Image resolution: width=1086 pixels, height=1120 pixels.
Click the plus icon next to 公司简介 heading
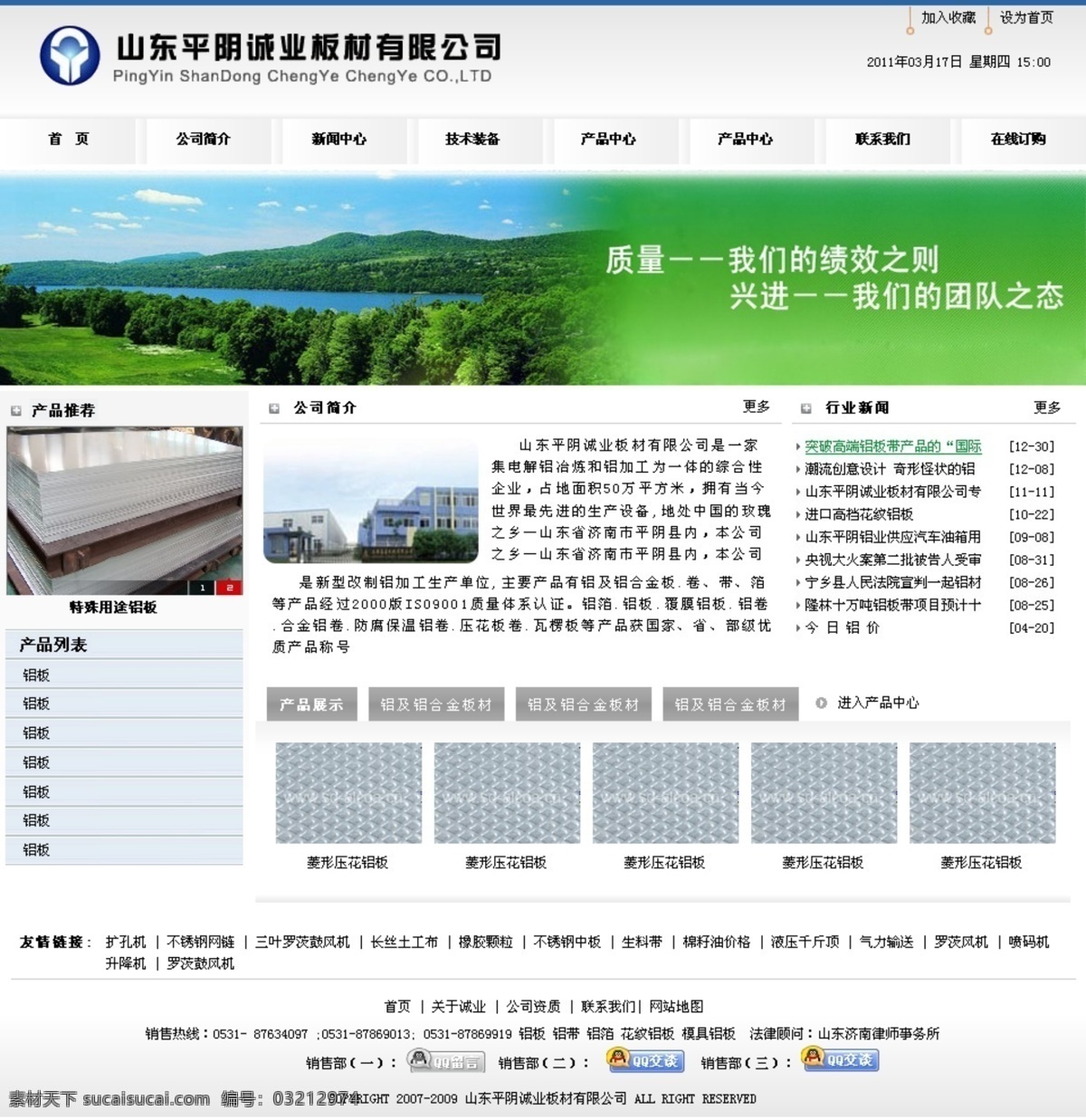coord(274,408)
